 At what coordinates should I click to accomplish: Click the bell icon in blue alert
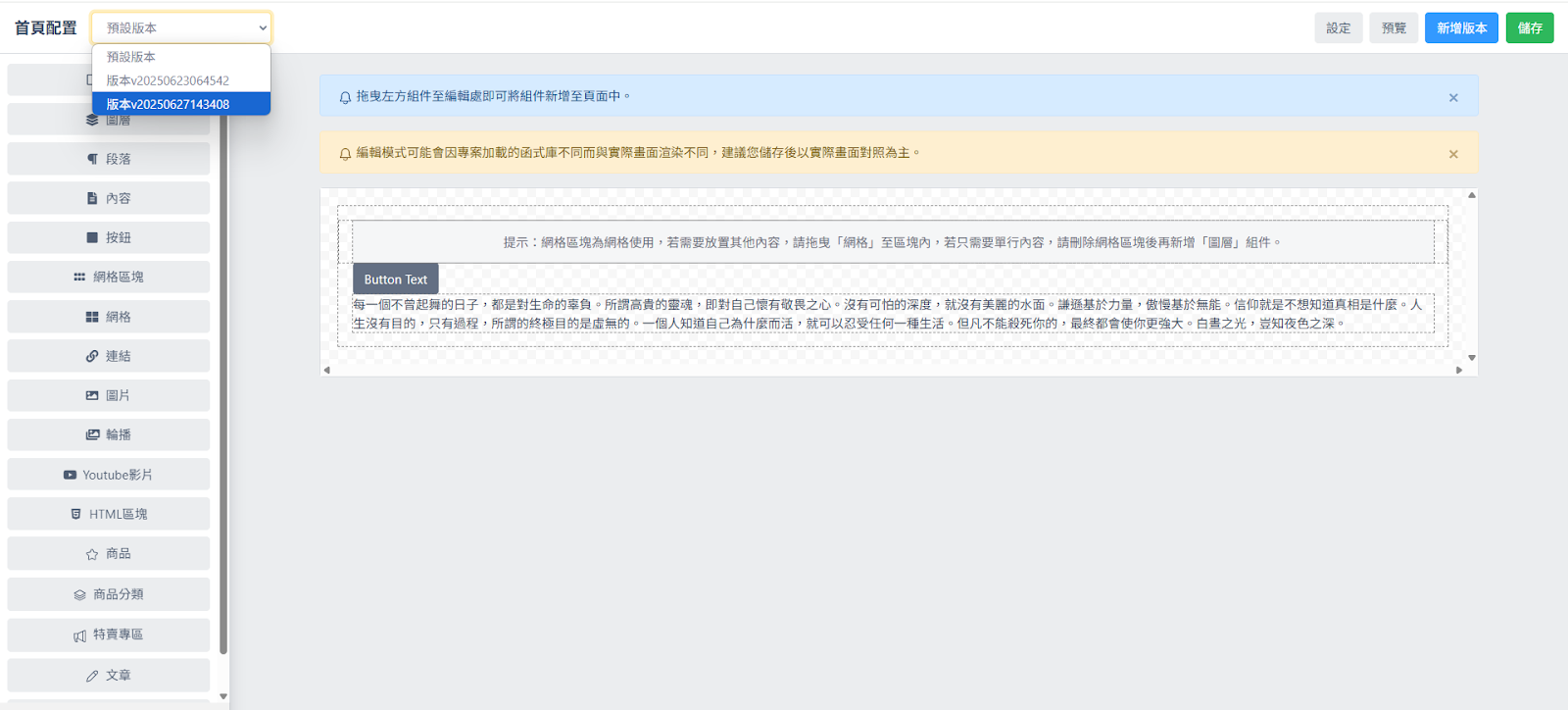(345, 97)
